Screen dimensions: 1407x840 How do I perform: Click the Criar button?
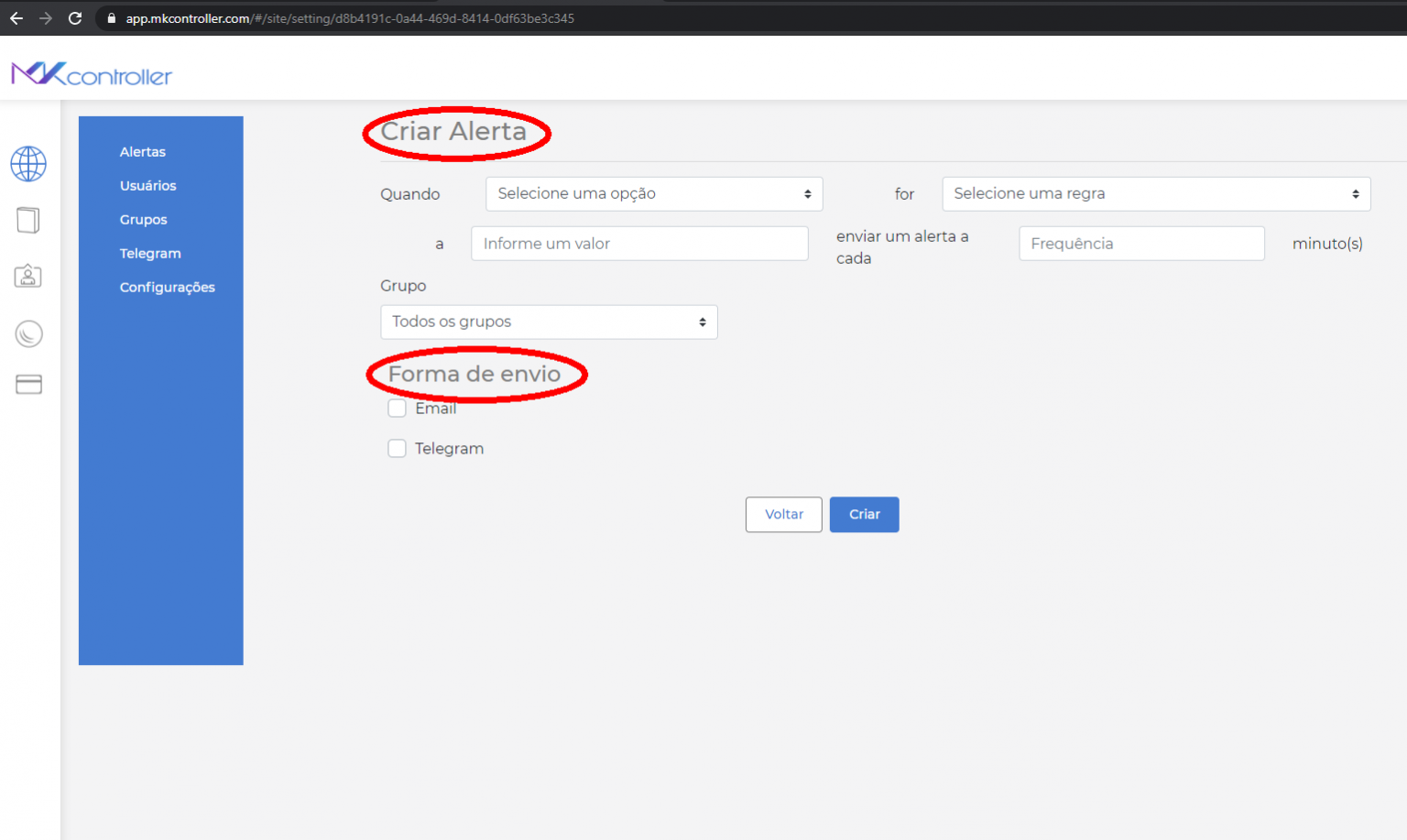coord(864,514)
